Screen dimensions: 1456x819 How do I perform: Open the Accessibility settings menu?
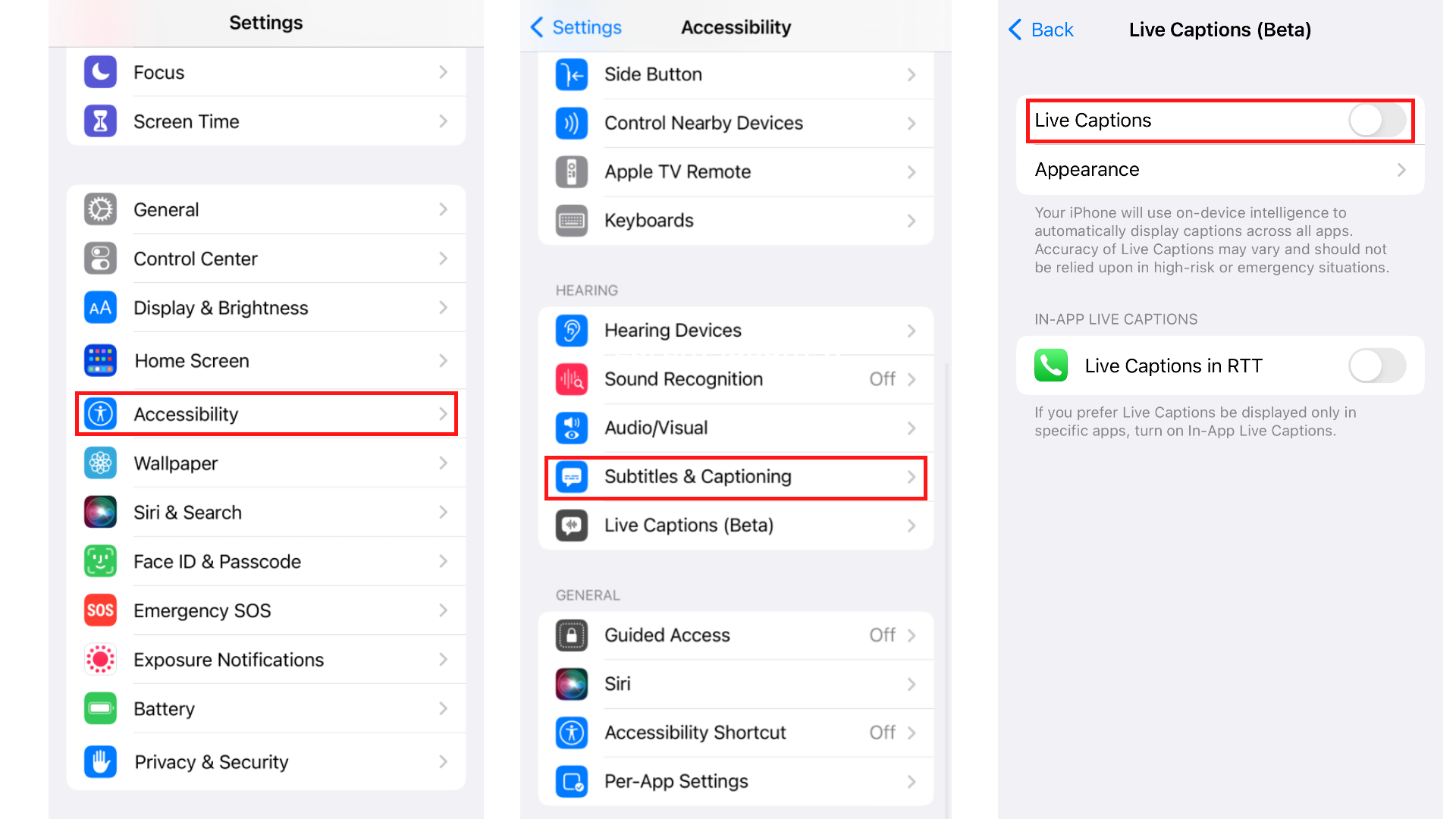click(266, 414)
